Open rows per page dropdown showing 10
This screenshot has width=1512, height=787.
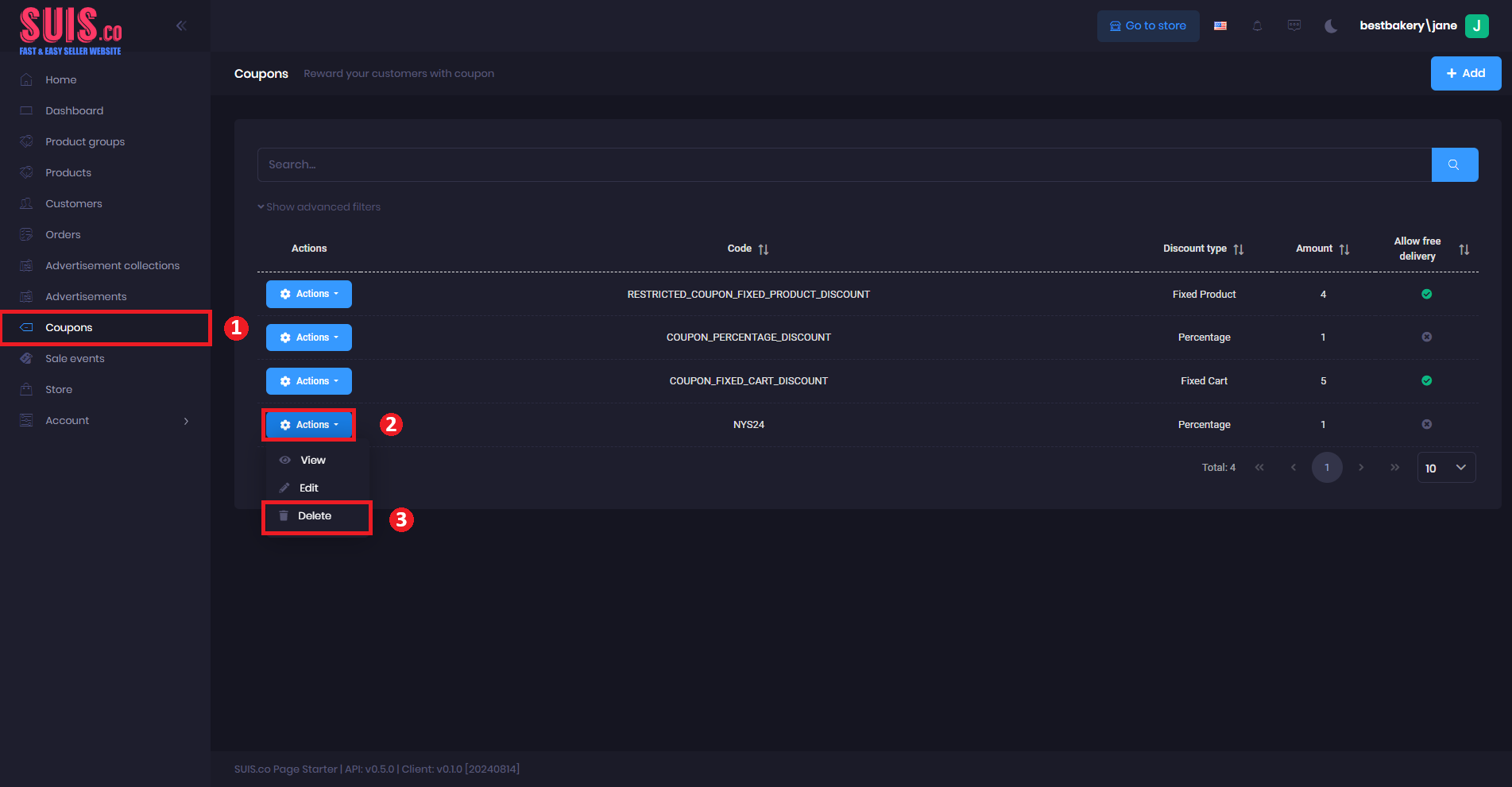click(x=1446, y=468)
